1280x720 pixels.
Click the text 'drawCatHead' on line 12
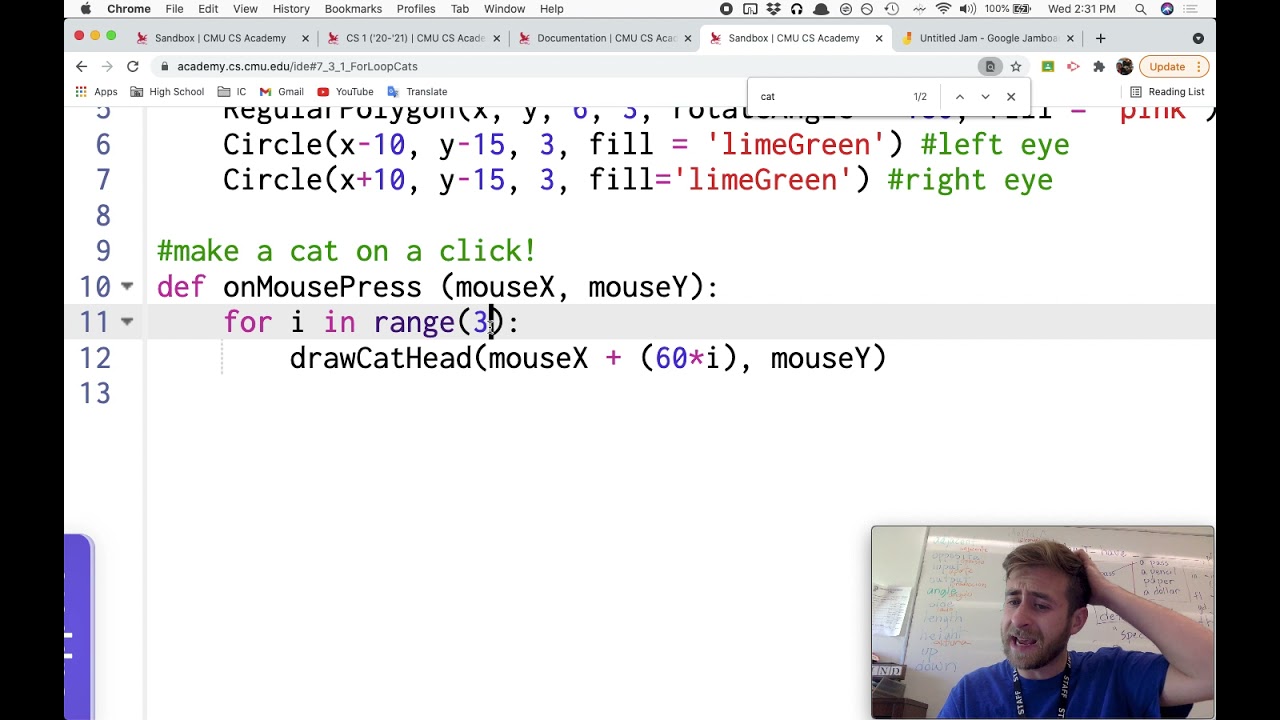click(380, 358)
